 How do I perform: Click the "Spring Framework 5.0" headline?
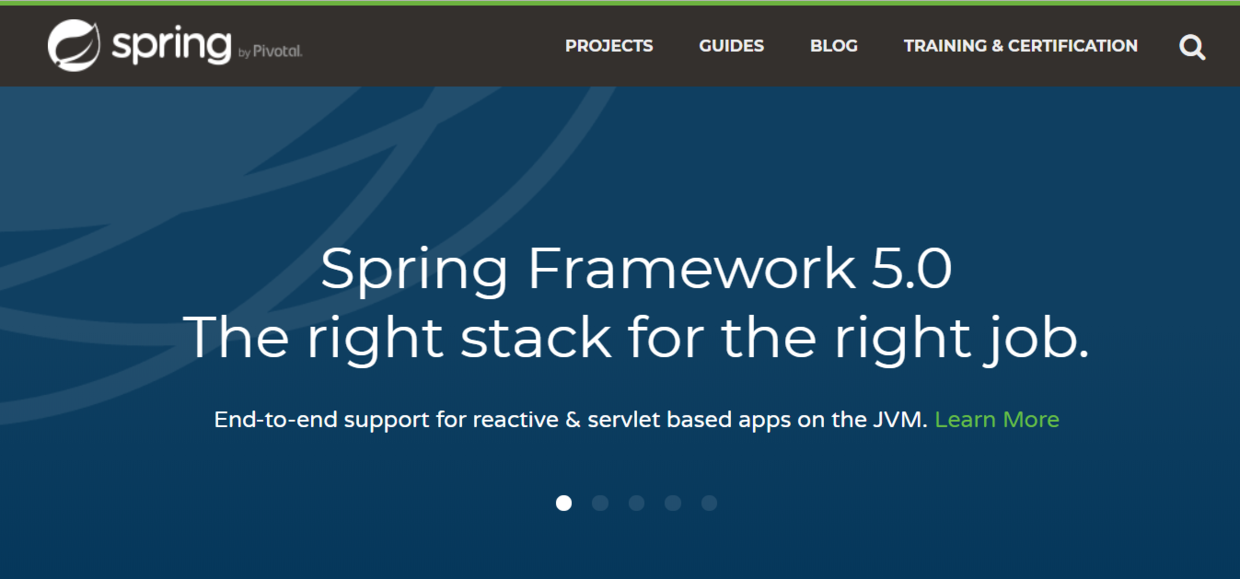[636, 270]
